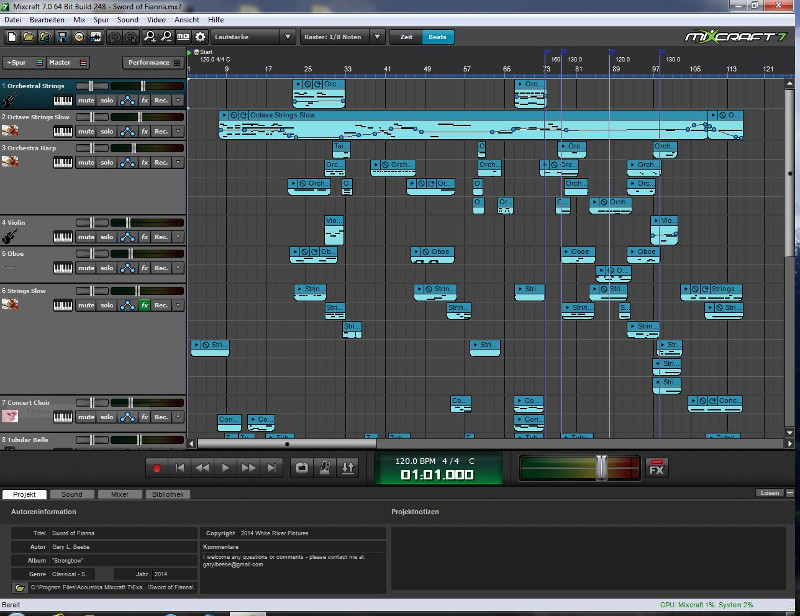This screenshot has height=616, width=800.
Task: Open the keyboard icon on Orchestral Strings track
Action: tap(63, 101)
